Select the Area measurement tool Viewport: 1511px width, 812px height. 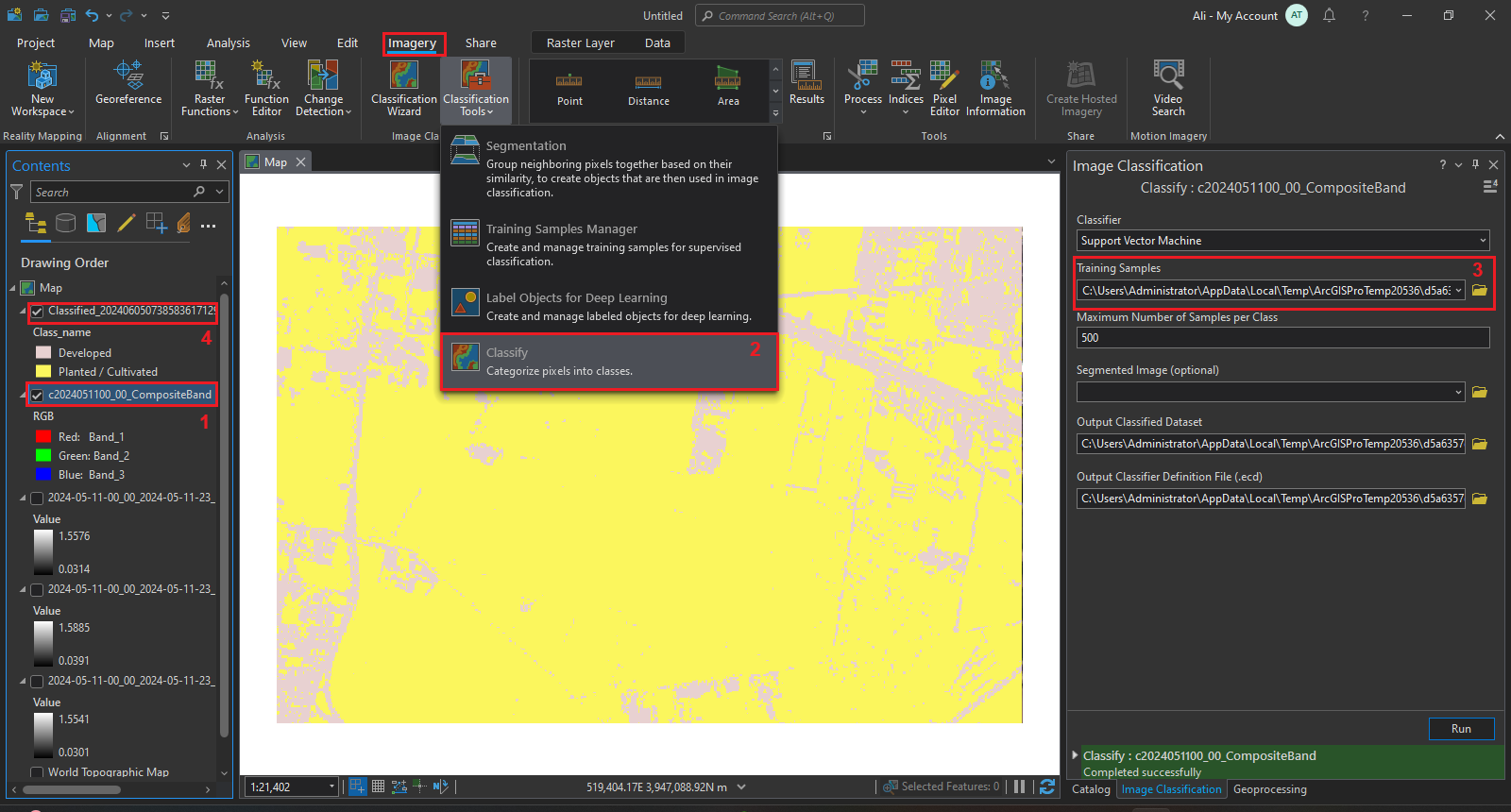click(728, 87)
